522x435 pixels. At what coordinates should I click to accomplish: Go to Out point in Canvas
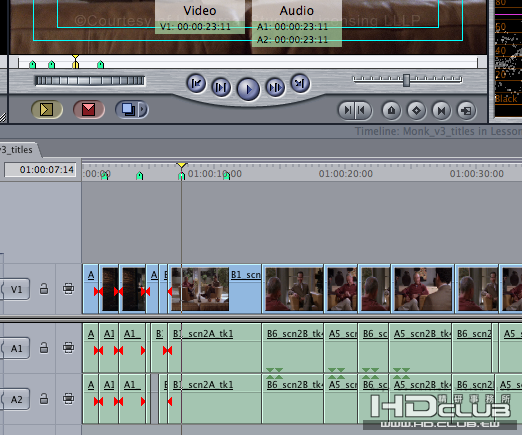(x=300, y=83)
